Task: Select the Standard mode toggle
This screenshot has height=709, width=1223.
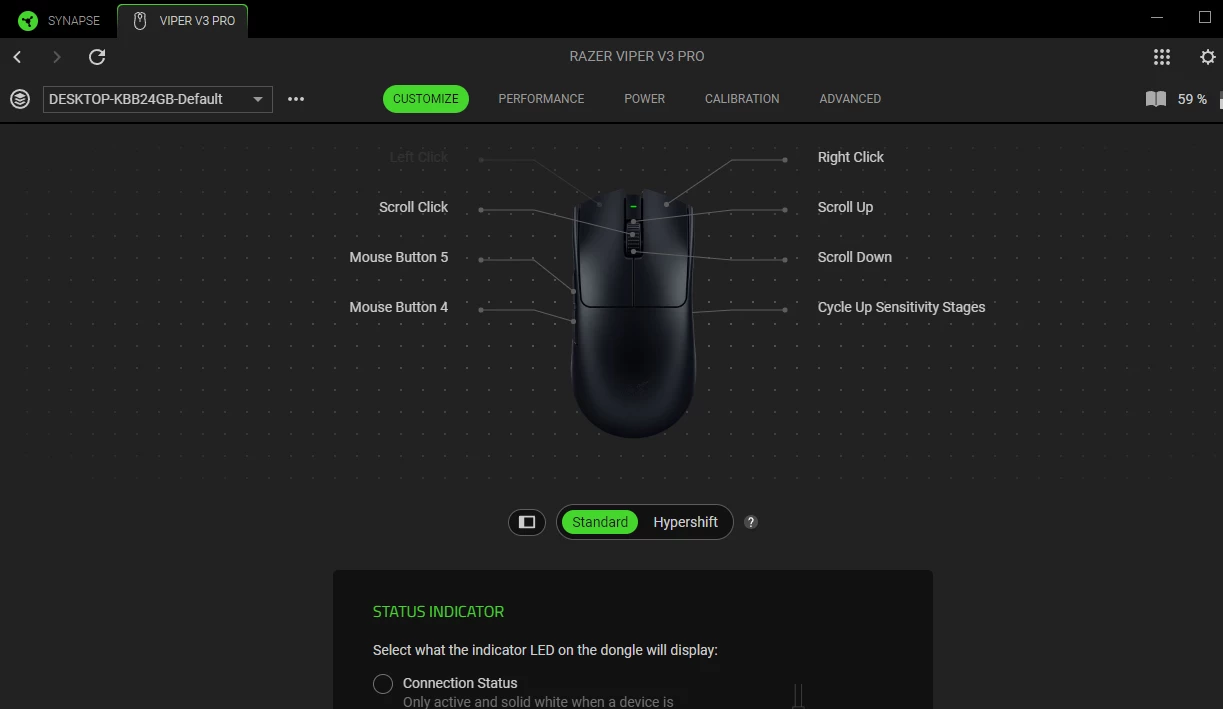Action: [x=600, y=522]
